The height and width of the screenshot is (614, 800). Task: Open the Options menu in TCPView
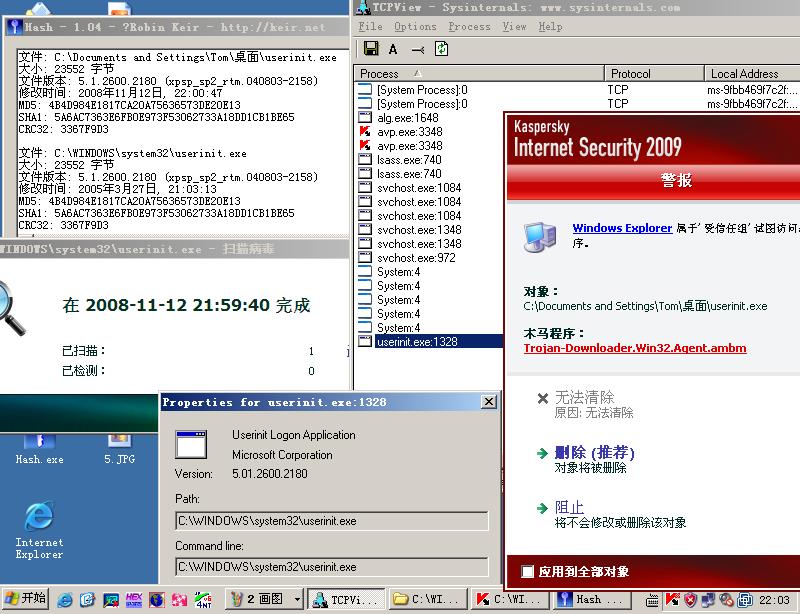(x=415, y=27)
